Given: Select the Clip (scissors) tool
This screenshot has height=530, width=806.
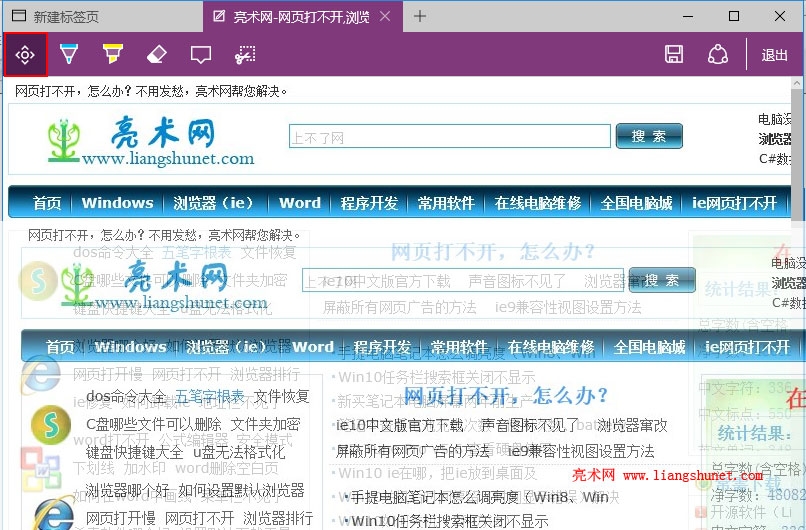Looking at the screenshot, I should point(245,54).
